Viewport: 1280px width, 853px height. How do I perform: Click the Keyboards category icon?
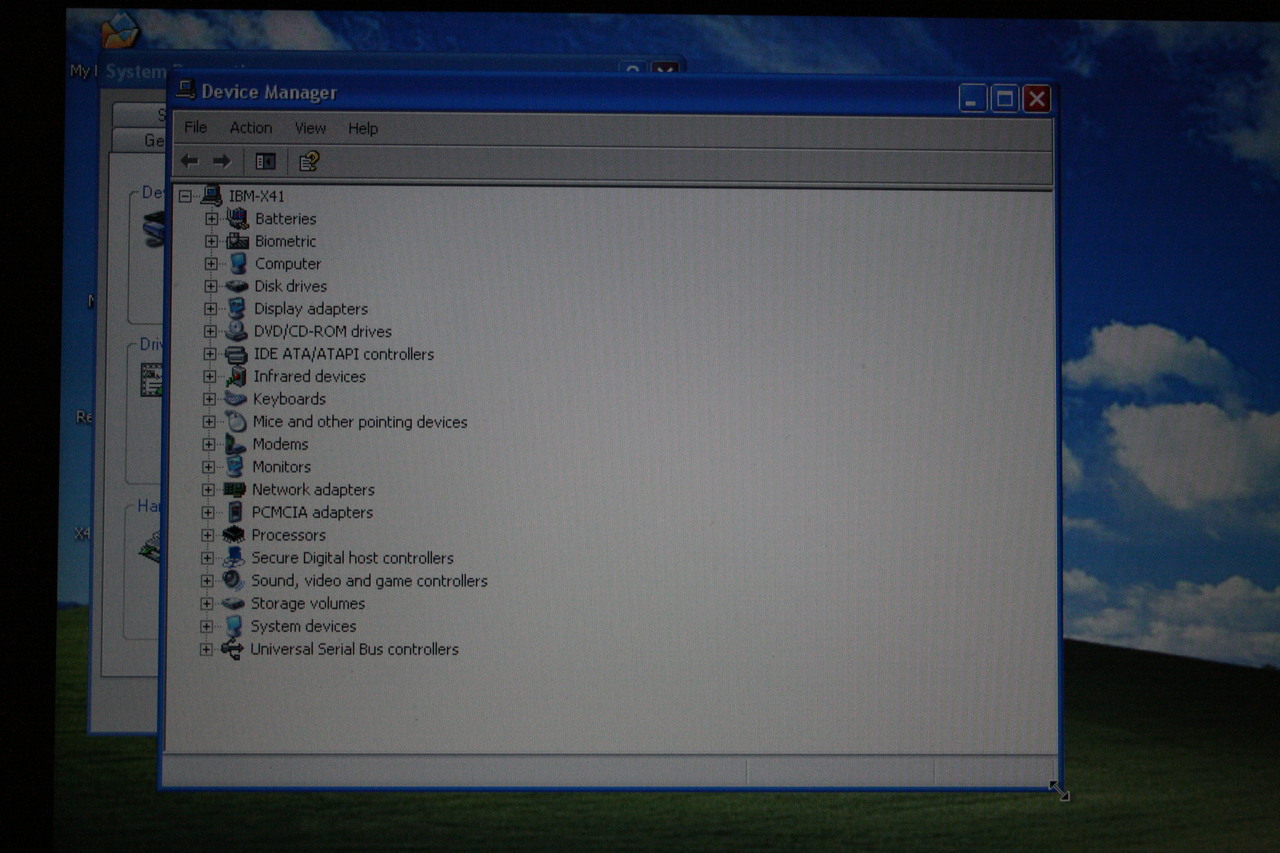[x=236, y=399]
